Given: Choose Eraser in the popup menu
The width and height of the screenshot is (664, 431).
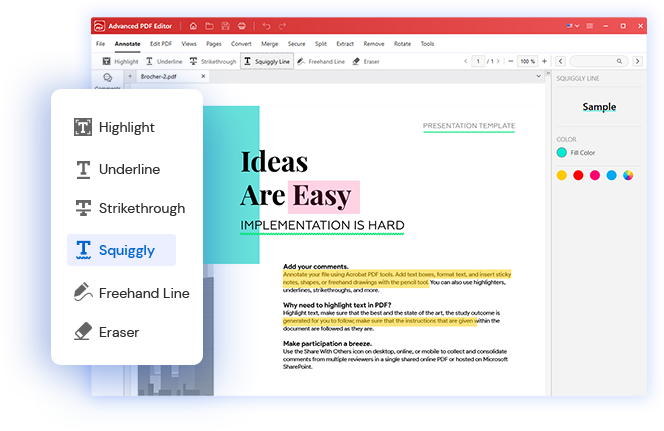Looking at the screenshot, I should [107, 332].
